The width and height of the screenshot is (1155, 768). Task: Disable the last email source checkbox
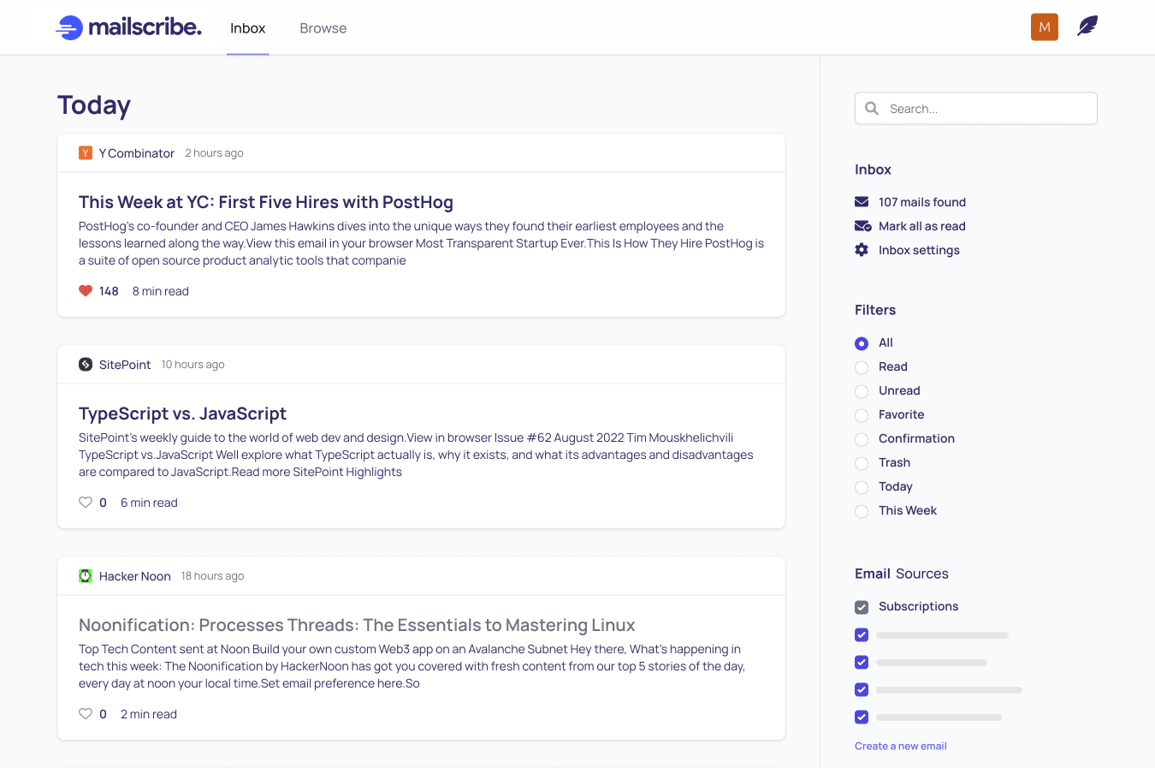pos(861,717)
